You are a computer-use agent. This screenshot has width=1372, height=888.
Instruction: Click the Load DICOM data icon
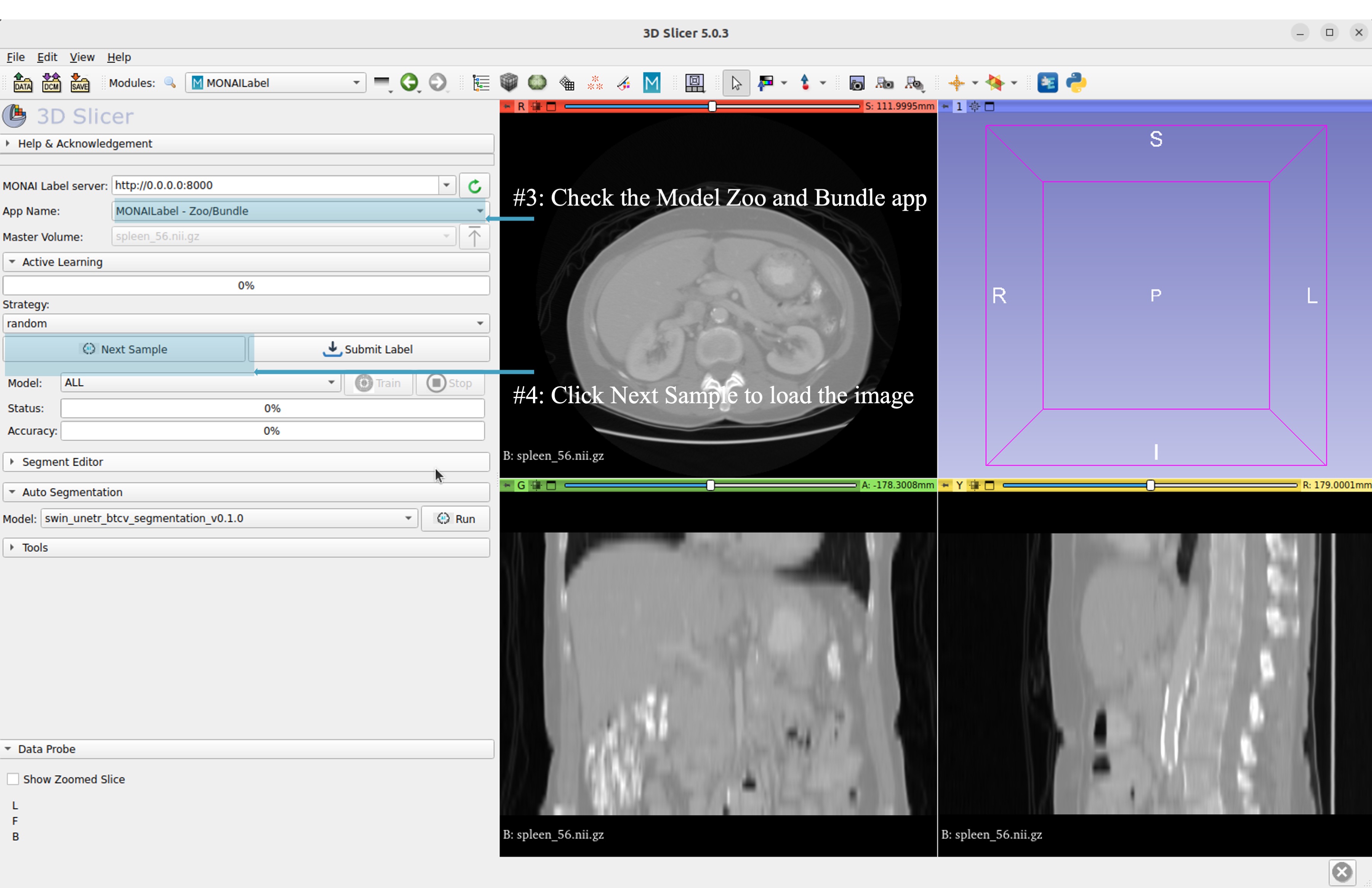[x=51, y=82]
